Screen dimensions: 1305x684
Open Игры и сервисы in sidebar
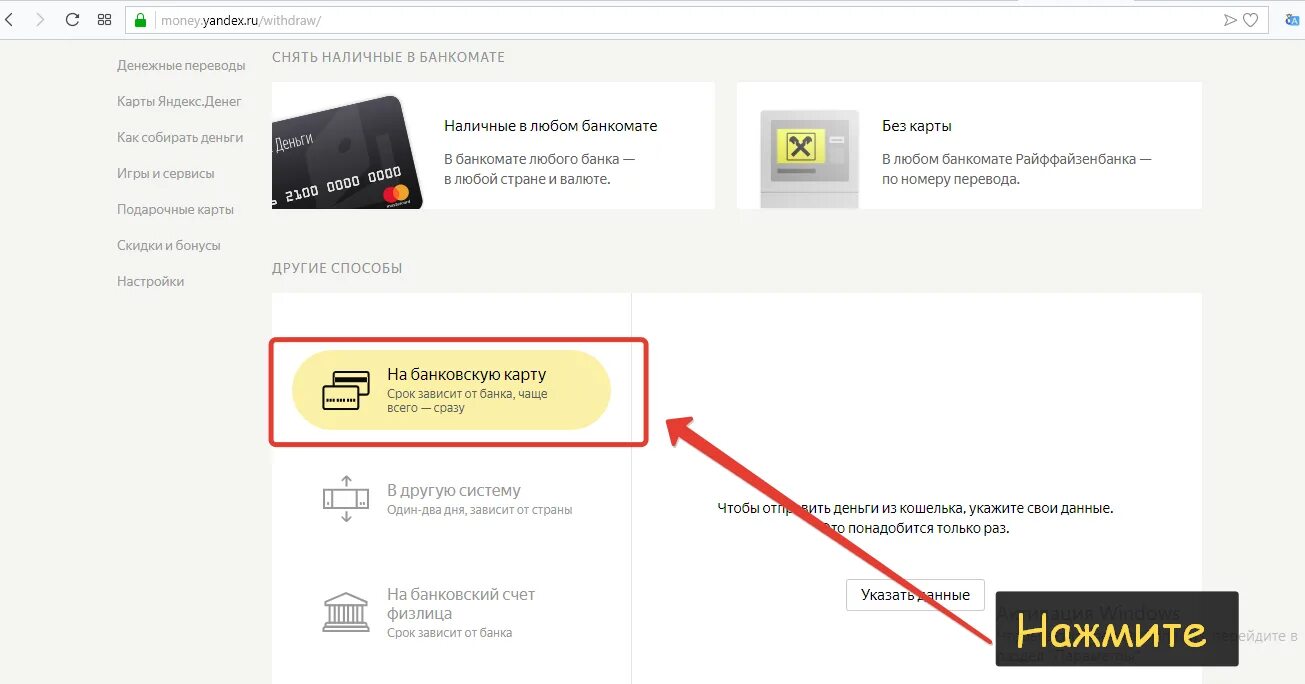click(166, 174)
